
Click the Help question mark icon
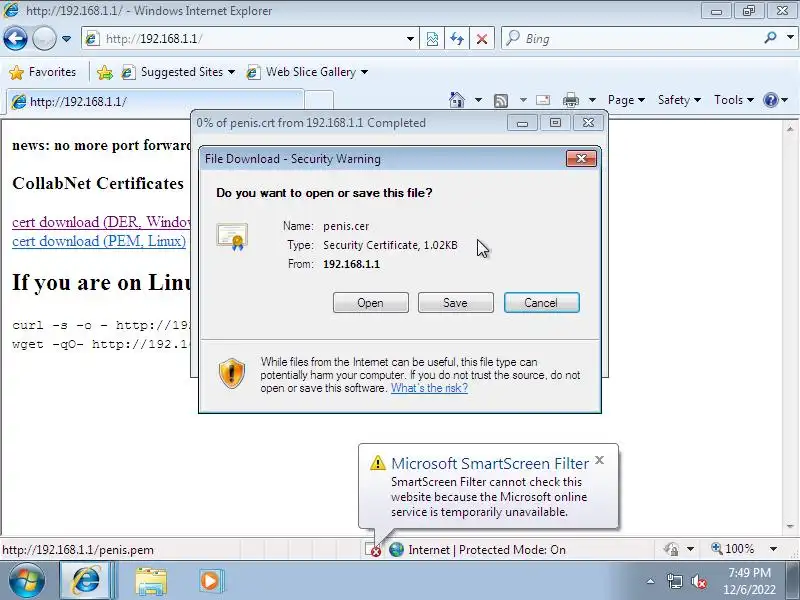point(770,100)
